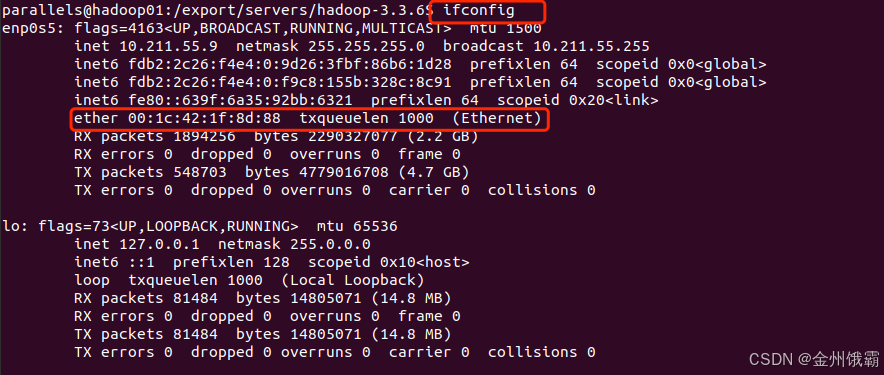Click the (Local Loopback) text
The image size is (884, 375).
coord(353,280)
